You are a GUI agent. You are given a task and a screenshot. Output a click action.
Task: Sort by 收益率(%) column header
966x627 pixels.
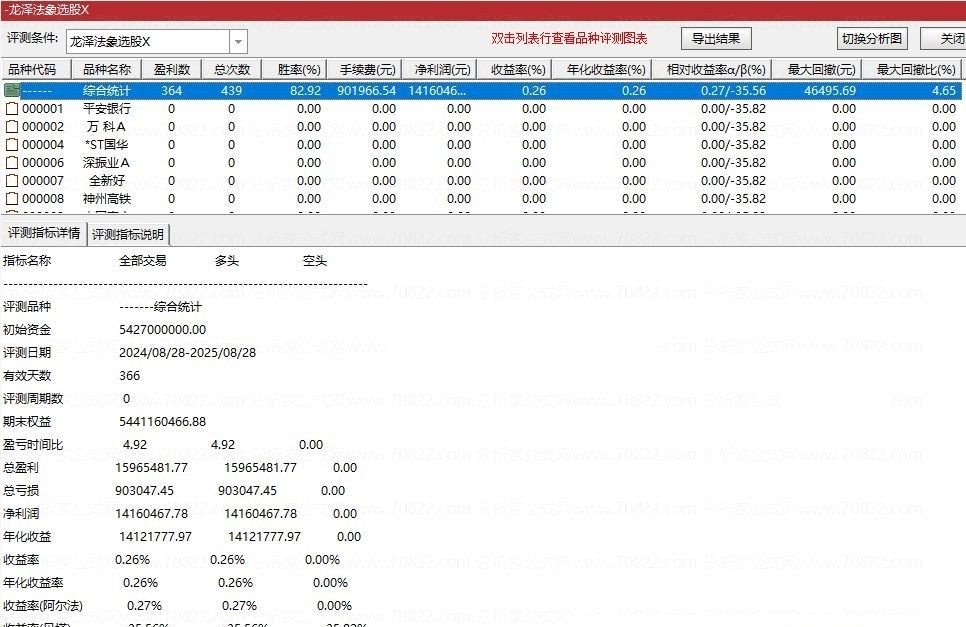(x=514, y=70)
